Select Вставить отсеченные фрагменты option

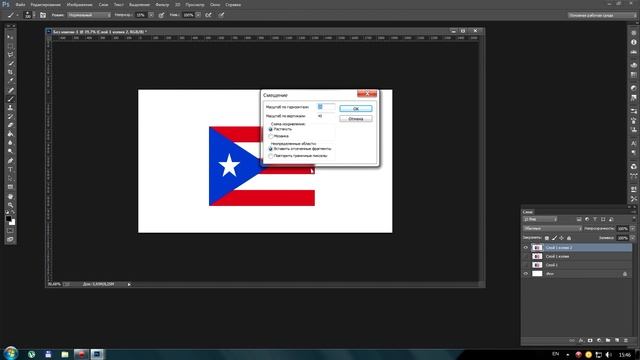click(x=271, y=149)
